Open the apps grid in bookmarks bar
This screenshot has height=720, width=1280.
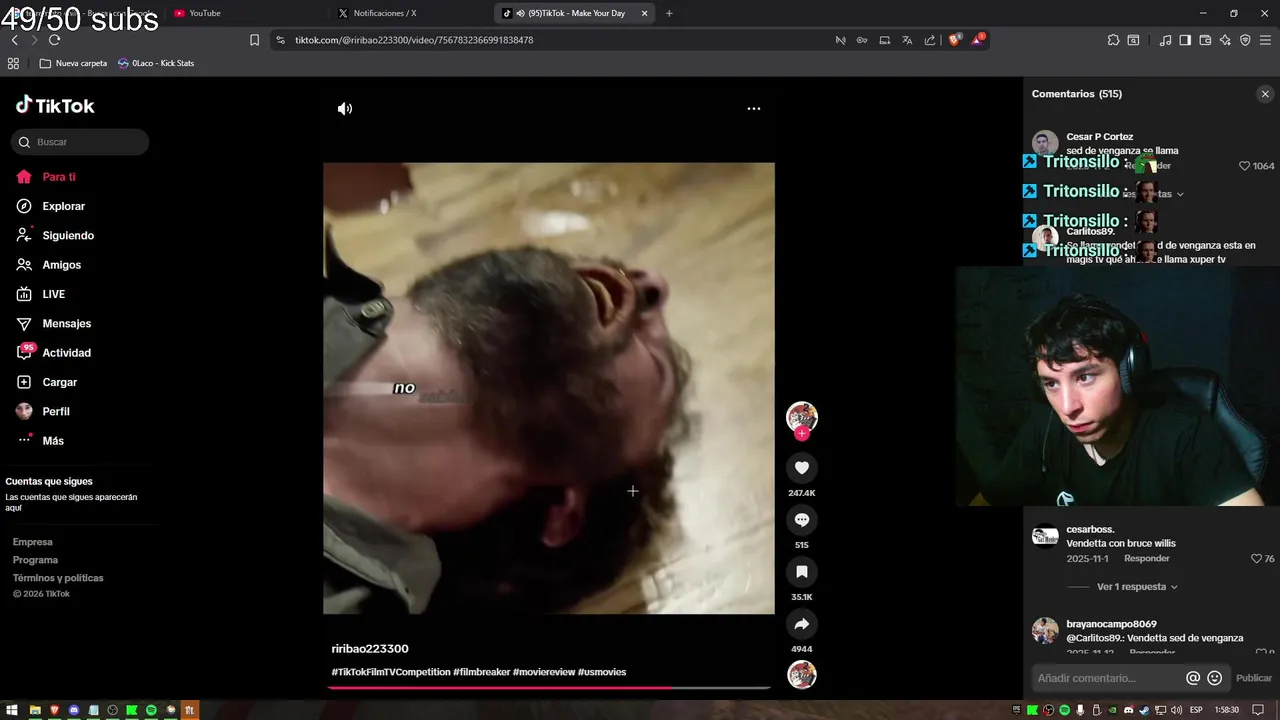(x=13, y=63)
